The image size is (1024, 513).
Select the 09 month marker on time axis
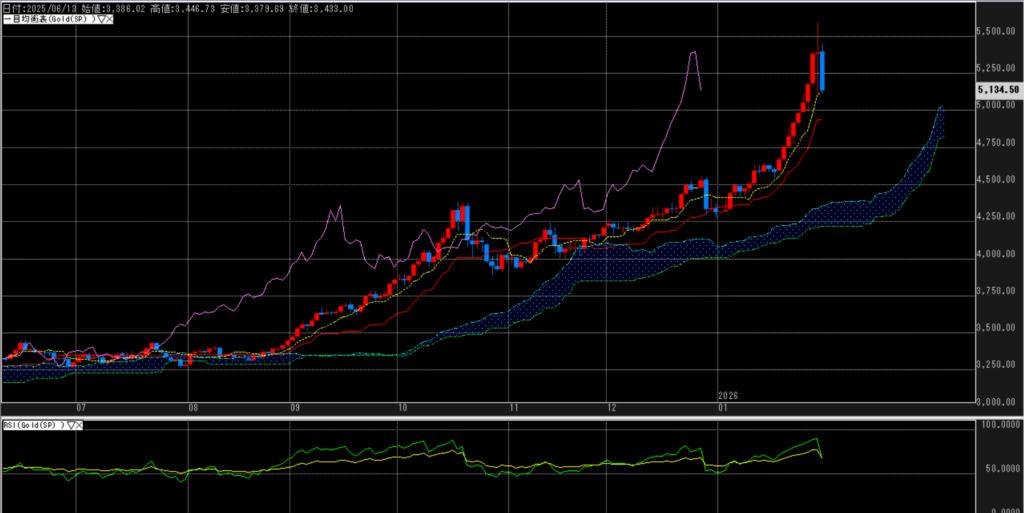click(294, 408)
